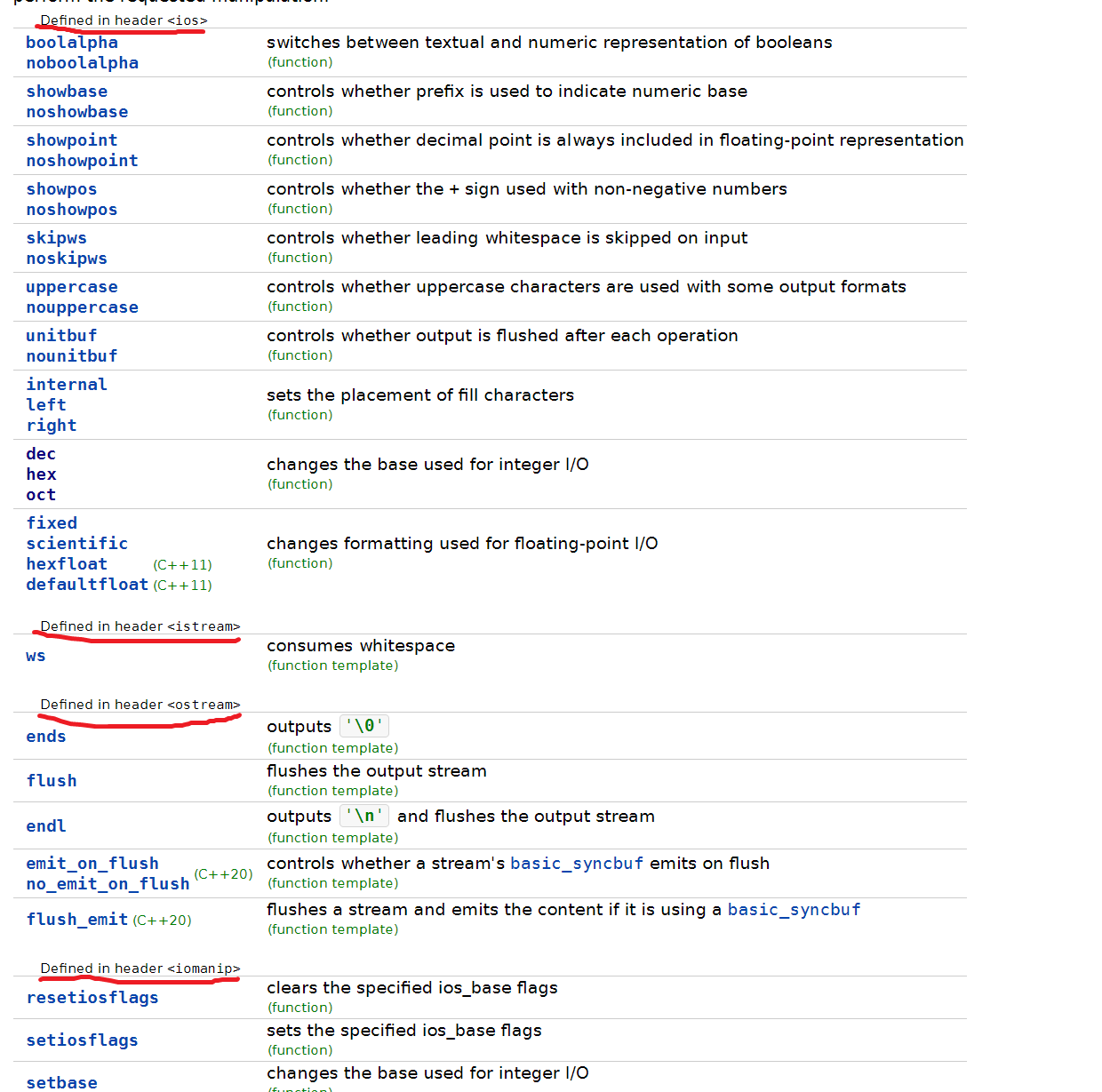Open the showpos reference
Image resolution: width=1102 pixels, height=1092 pixels.
point(61,189)
